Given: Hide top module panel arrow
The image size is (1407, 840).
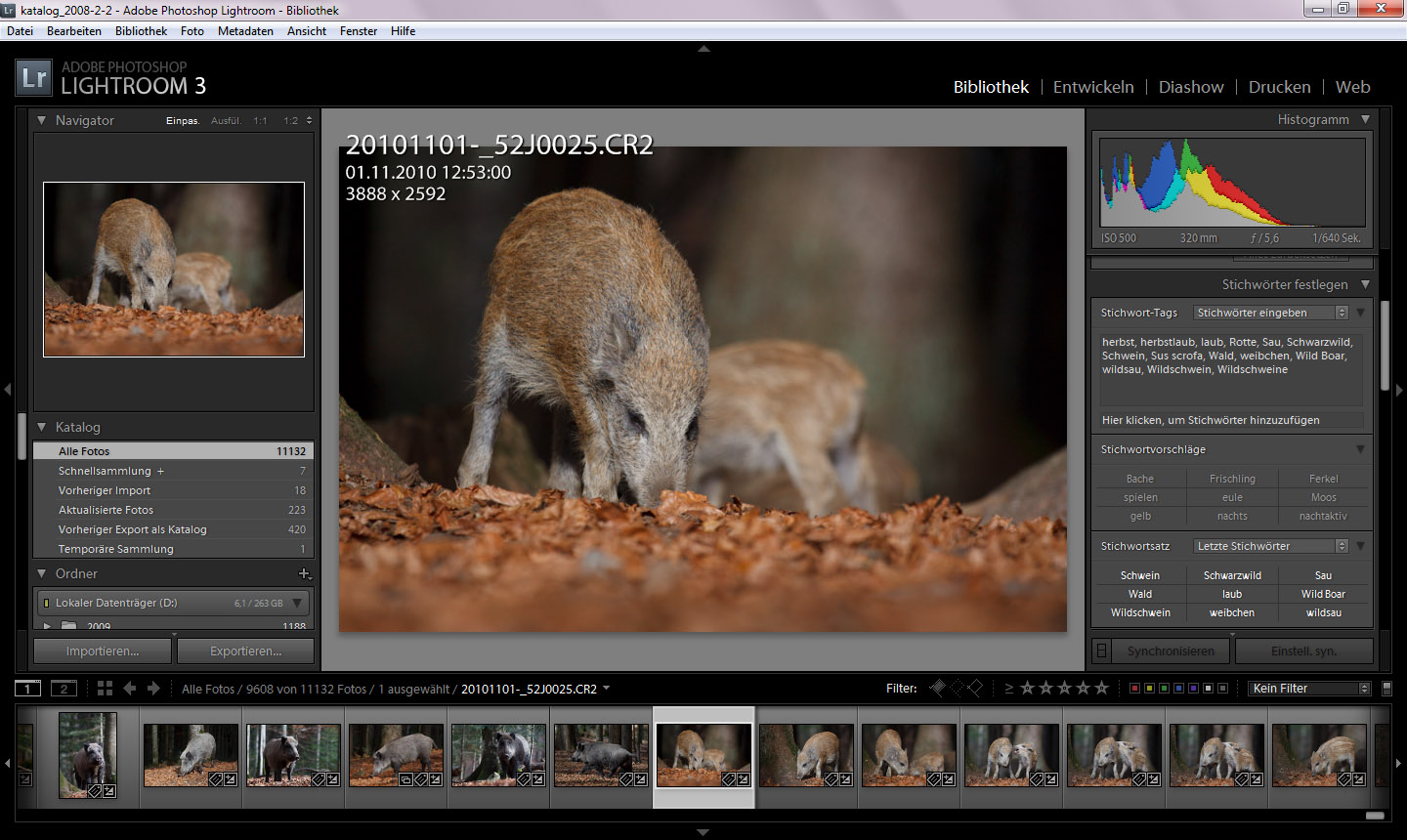Looking at the screenshot, I should coord(703,49).
